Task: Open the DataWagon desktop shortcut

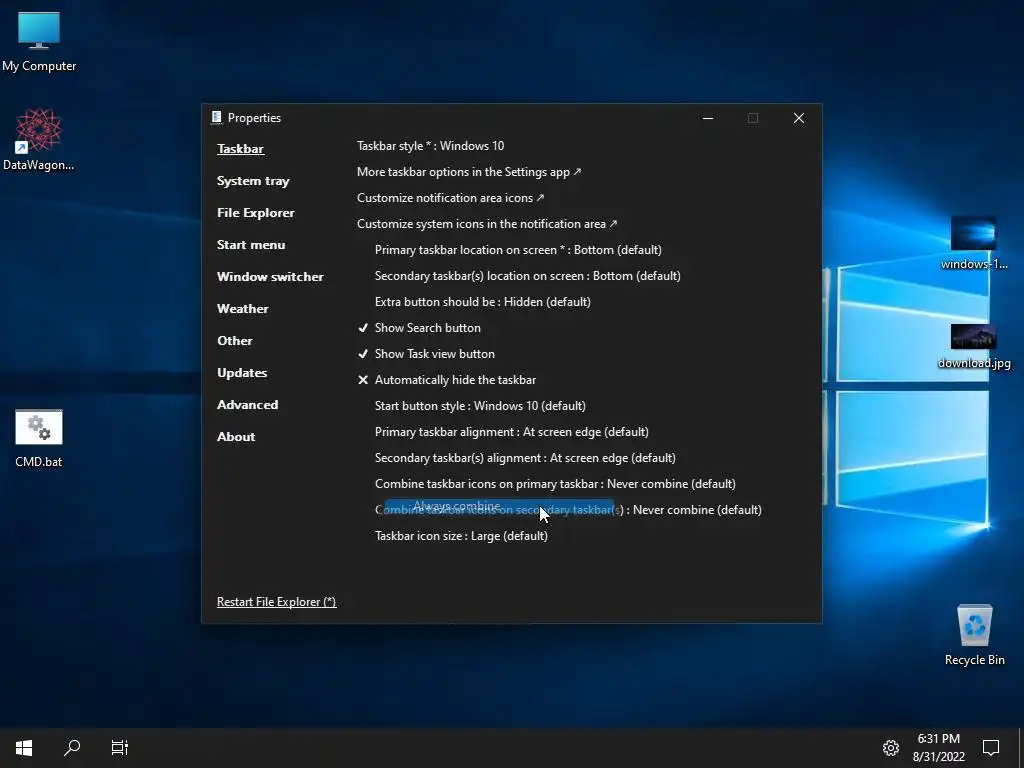Action: [x=39, y=140]
